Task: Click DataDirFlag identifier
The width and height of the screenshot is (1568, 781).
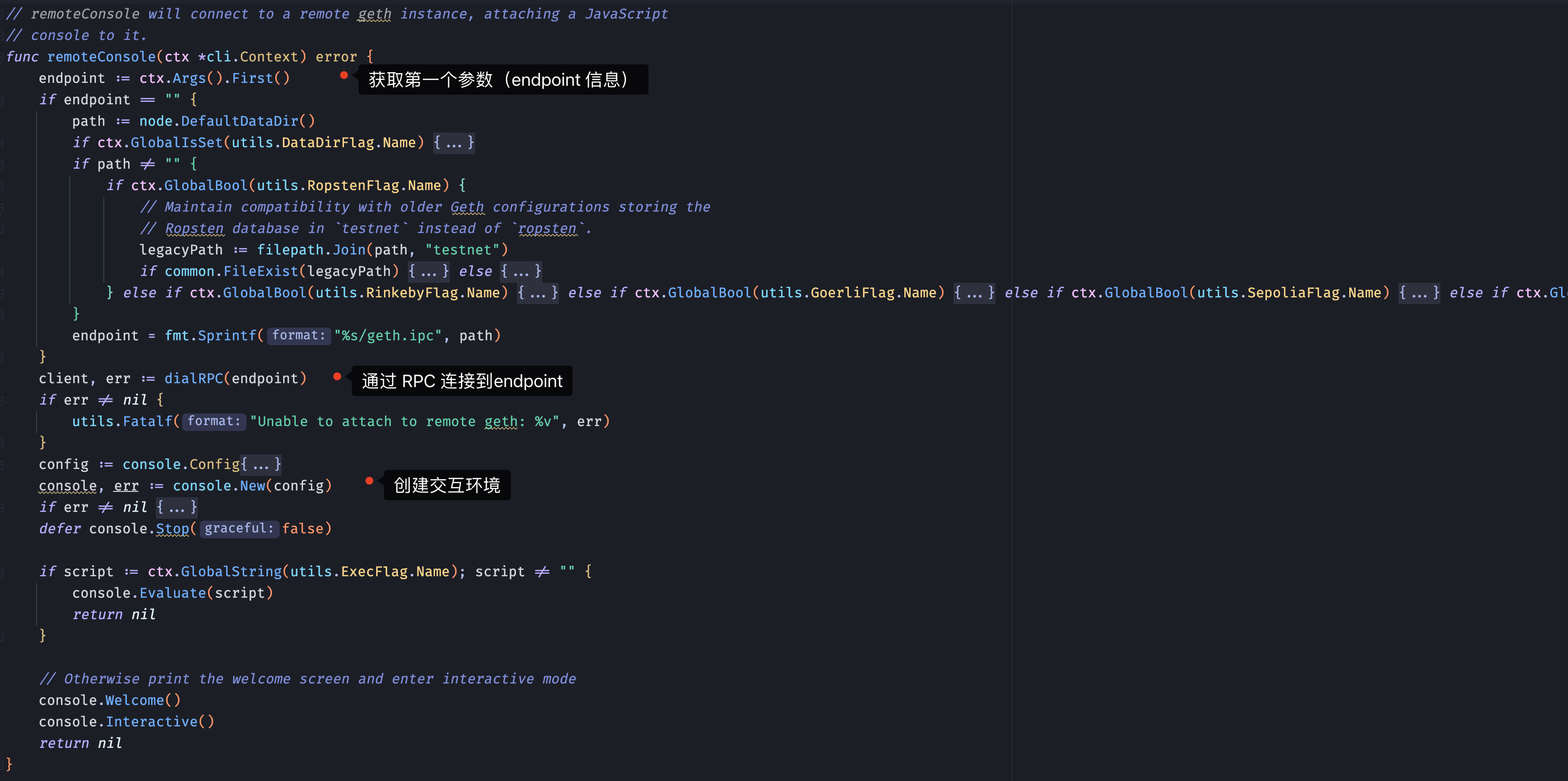Action: coord(327,143)
